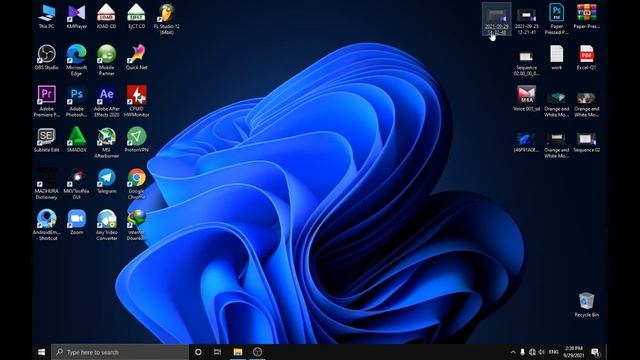Select the MSI Afterburner shortcut
The width and height of the screenshot is (640, 360).
click(107, 142)
